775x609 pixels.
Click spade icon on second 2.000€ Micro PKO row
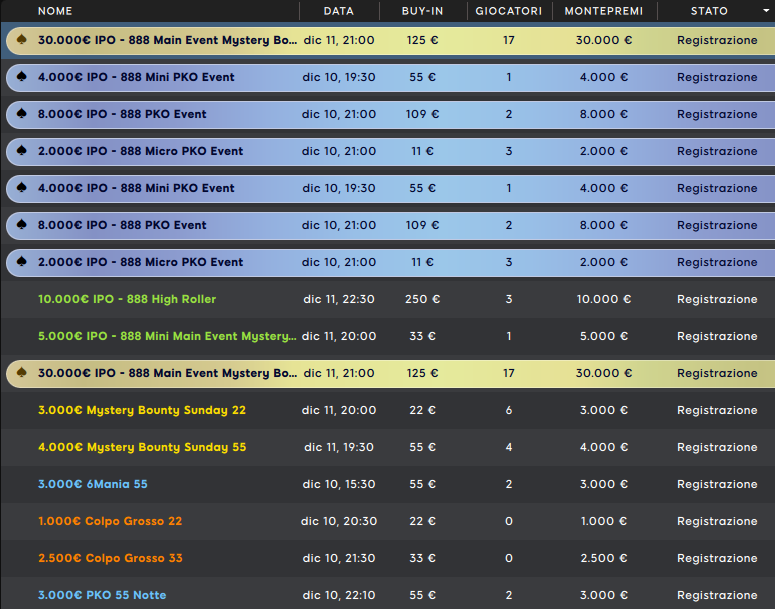pyautogui.click(x=22, y=263)
